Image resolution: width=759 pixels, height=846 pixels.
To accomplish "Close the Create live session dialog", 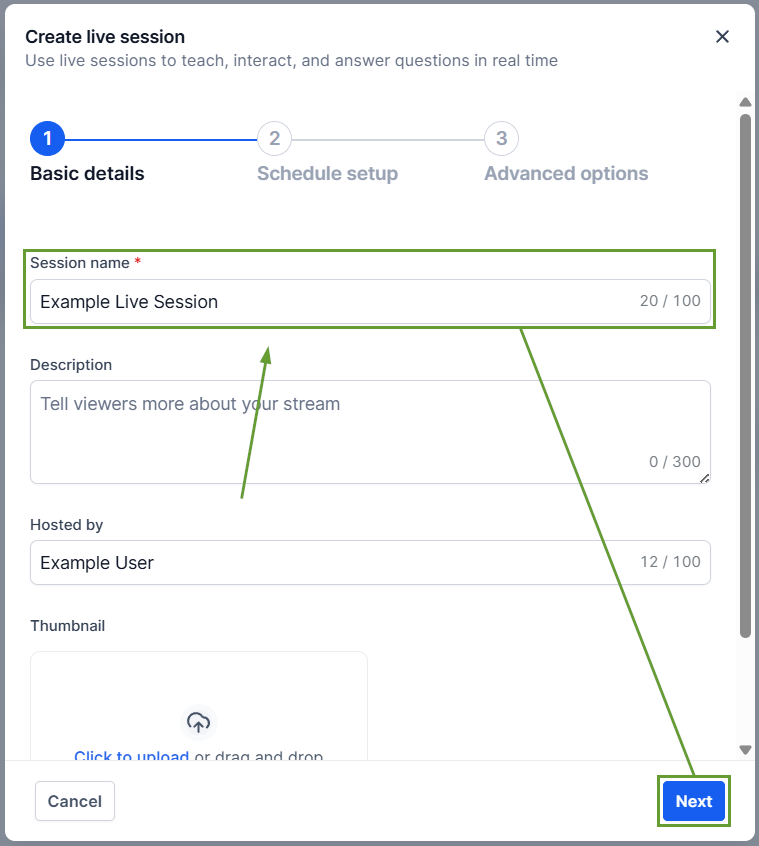I will click(x=722, y=37).
